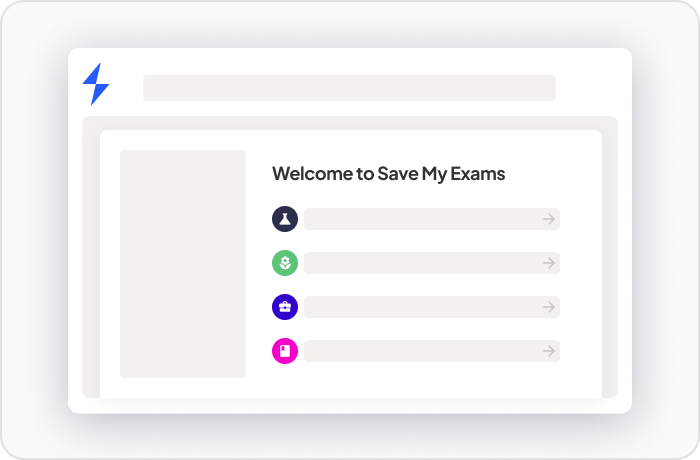Open the gray bar next to flower icon

click(x=432, y=263)
